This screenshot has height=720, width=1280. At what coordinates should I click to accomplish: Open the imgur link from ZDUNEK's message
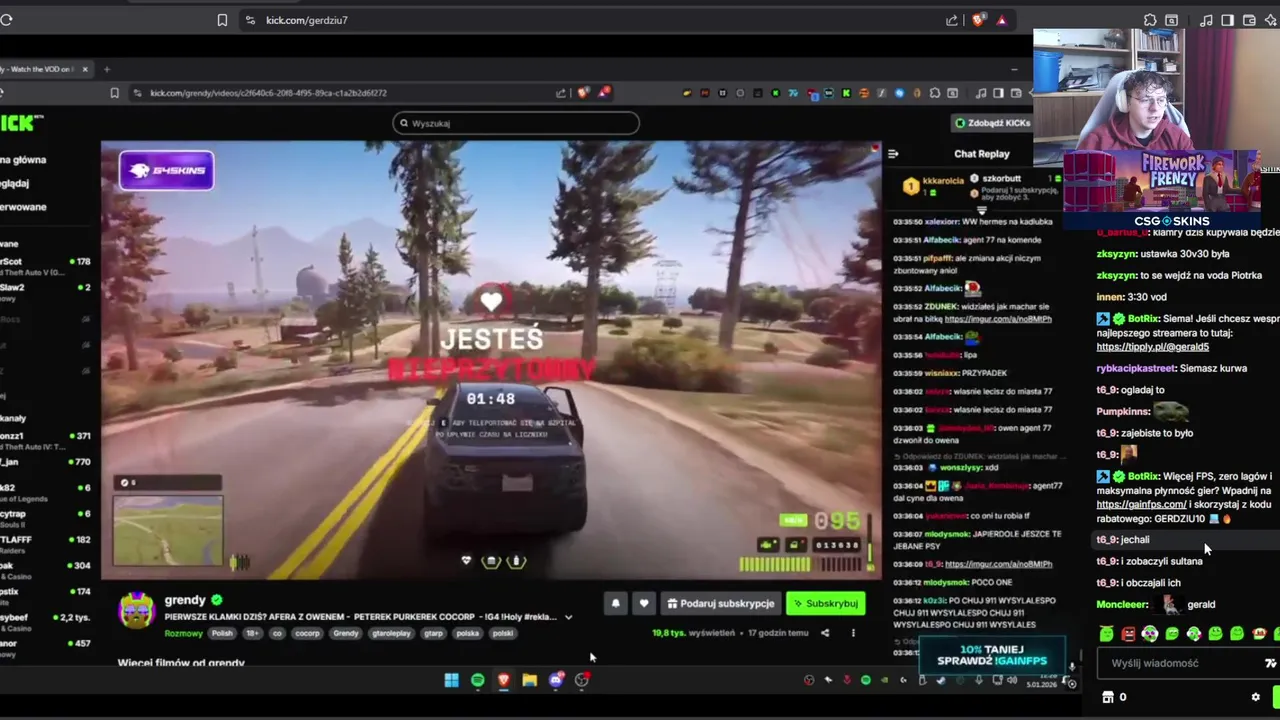[998, 319]
